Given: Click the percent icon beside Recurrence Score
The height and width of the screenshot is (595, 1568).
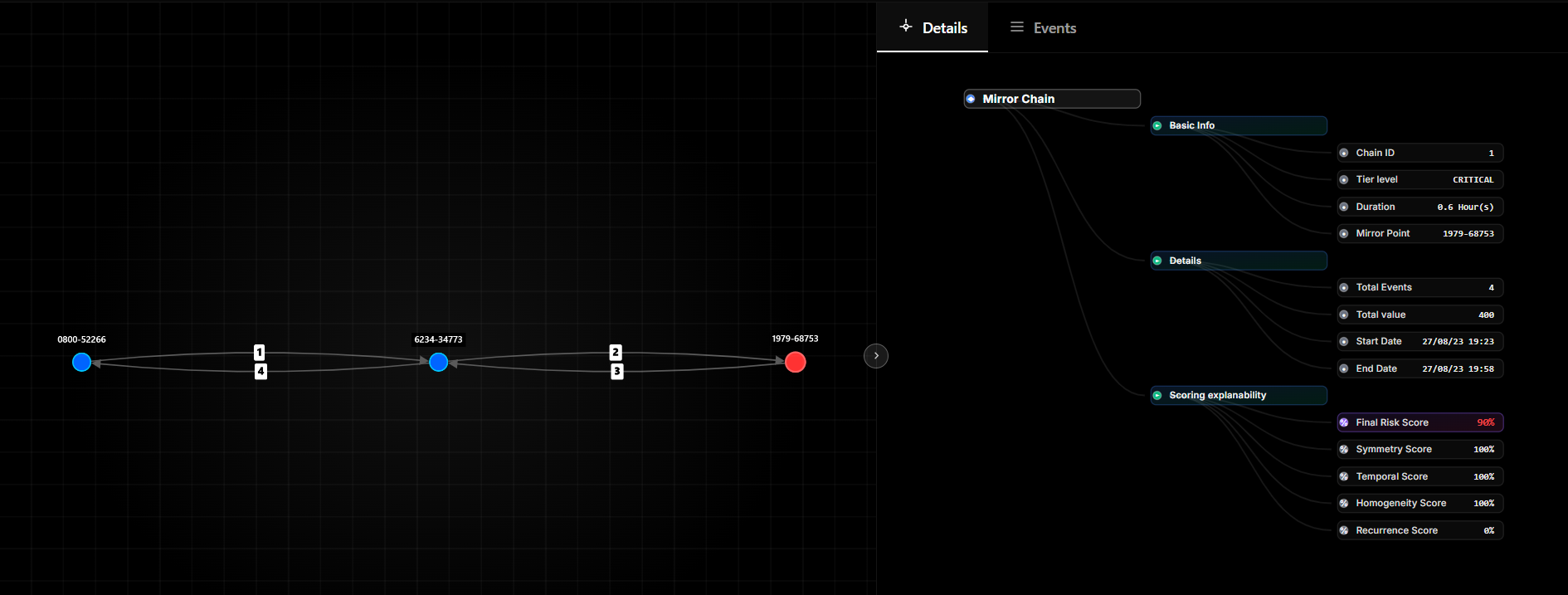Looking at the screenshot, I should (x=1344, y=530).
